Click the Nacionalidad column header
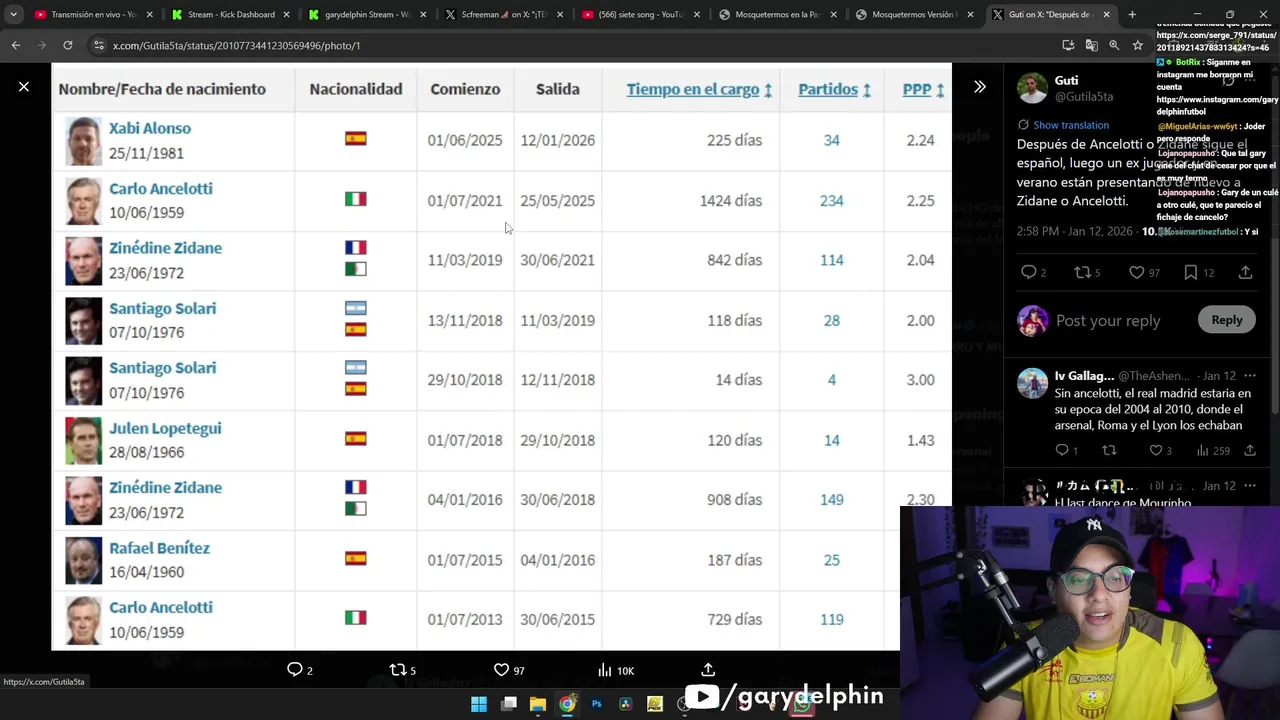Screen dimensions: 1280x720 click(x=355, y=89)
